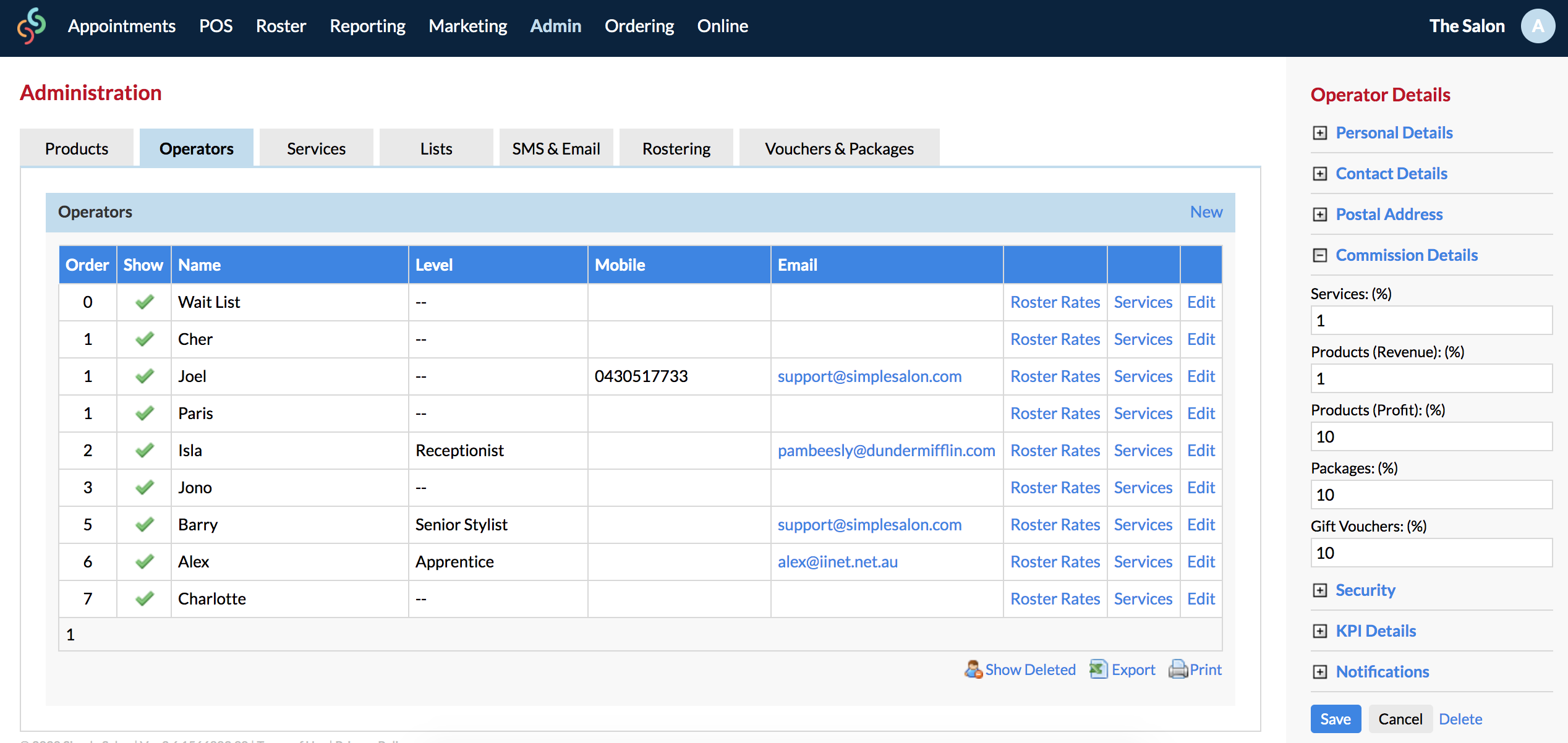Click the Print printer icon

1178,669
